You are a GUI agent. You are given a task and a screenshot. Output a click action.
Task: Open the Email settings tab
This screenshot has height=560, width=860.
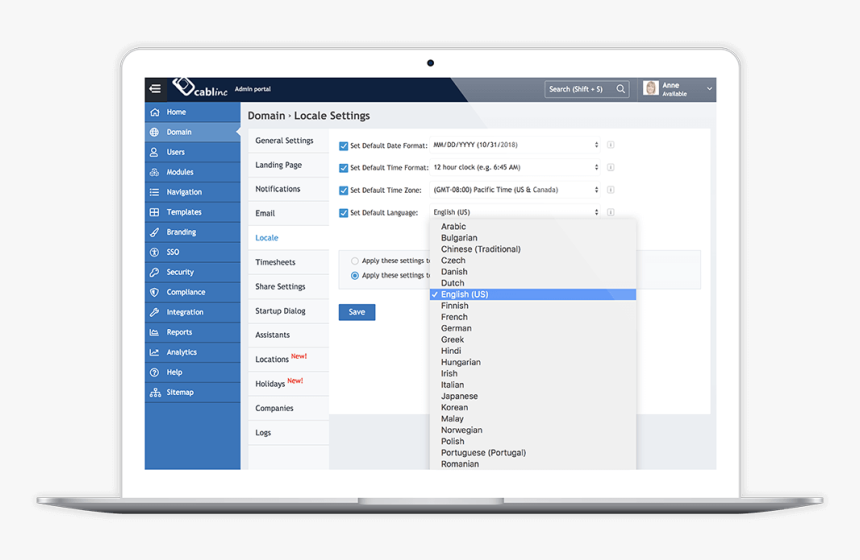pos(288,213)
